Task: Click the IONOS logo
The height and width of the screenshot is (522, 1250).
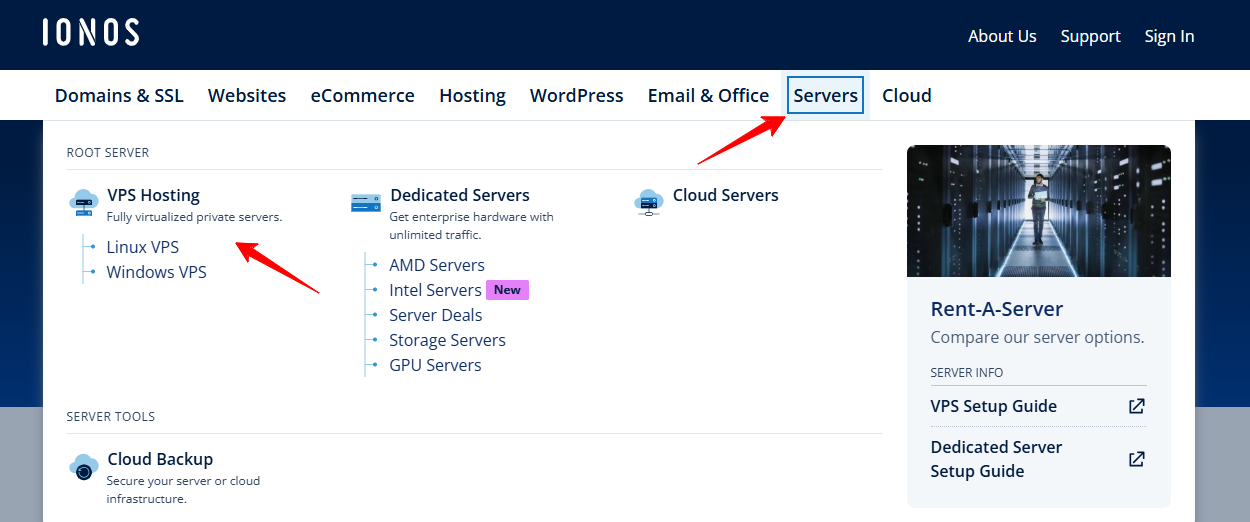Action: [91, 32]
